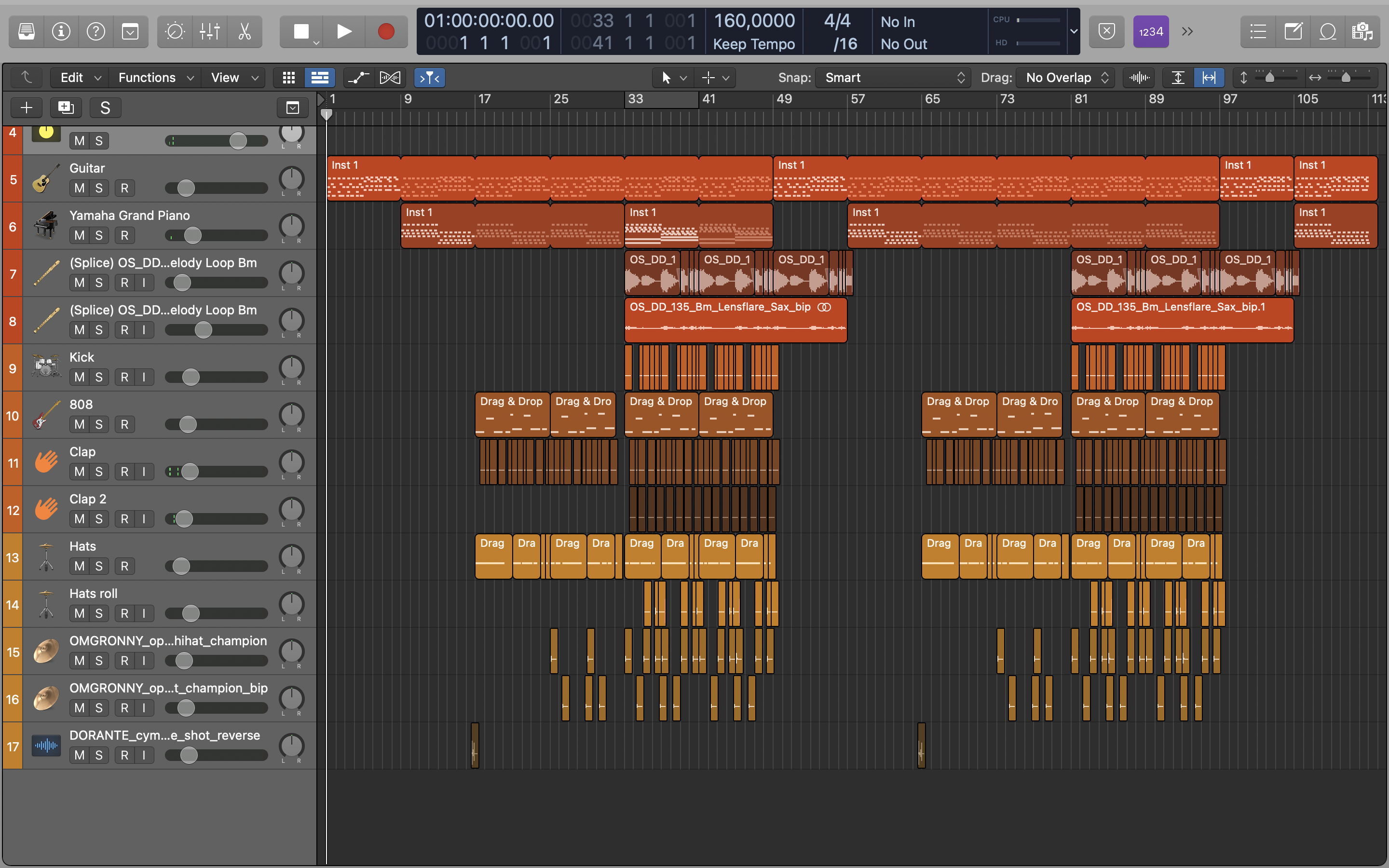Open the Inspector info button
This screenshot has height=868, width=1389.
point(61,31)
